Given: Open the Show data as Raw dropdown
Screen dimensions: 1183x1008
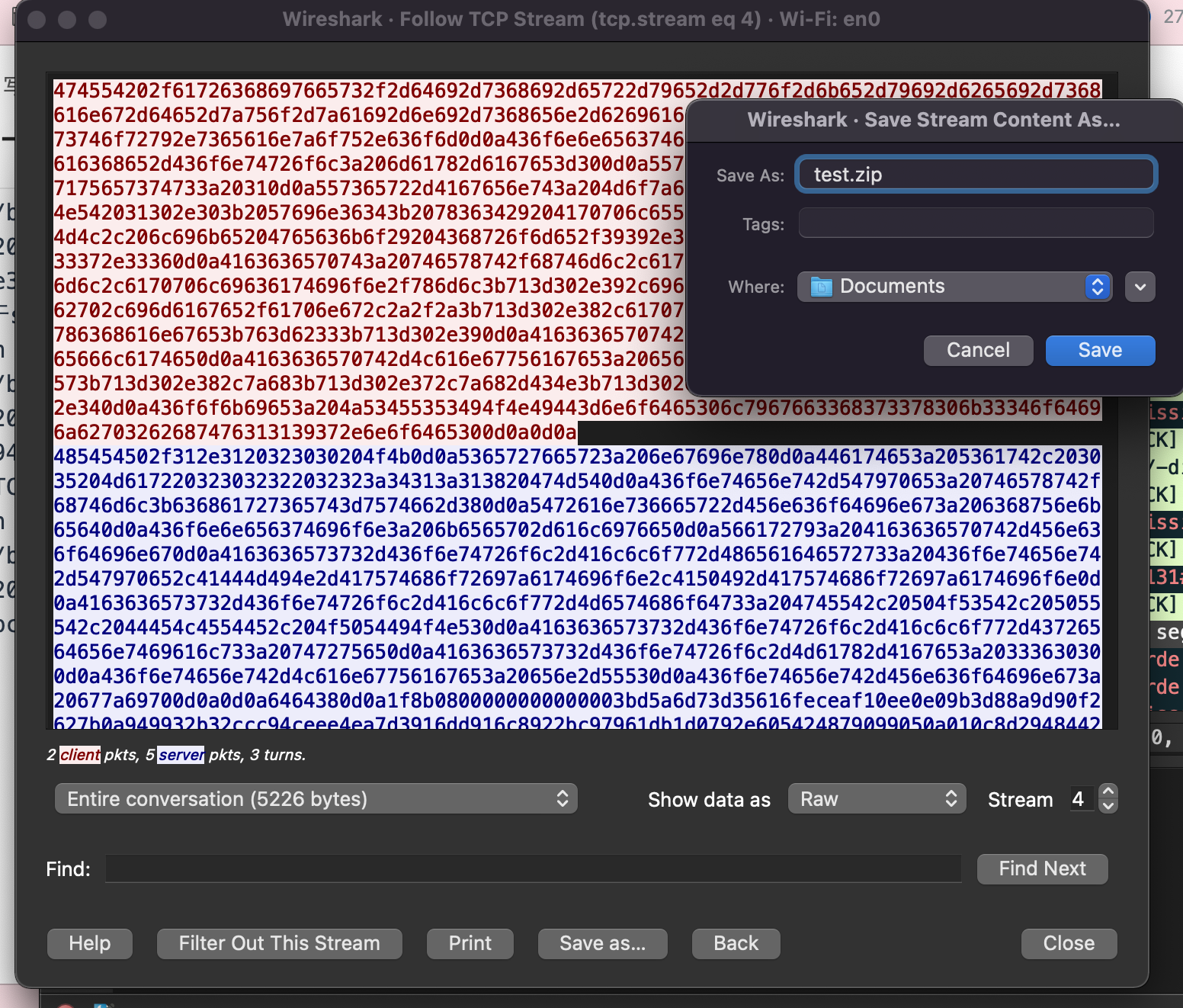Looking at the screenshot, I should [877, 798].
